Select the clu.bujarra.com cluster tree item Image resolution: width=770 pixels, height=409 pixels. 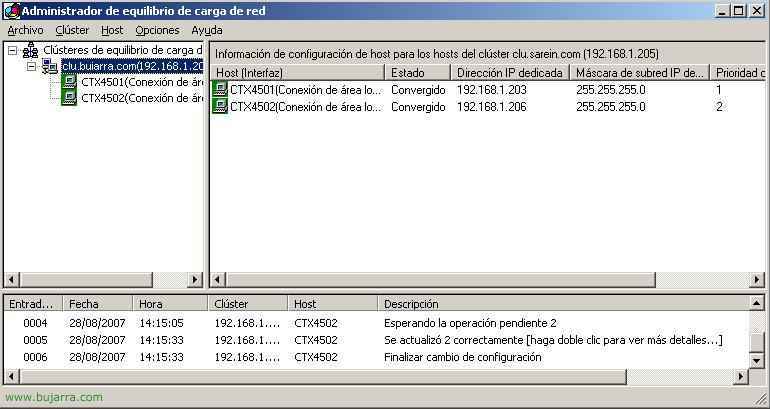[x=132, y=66]
